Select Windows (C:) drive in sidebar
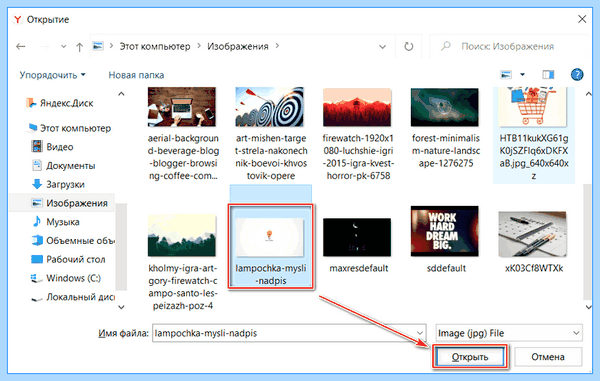600x381 pixels. (66, 278)
